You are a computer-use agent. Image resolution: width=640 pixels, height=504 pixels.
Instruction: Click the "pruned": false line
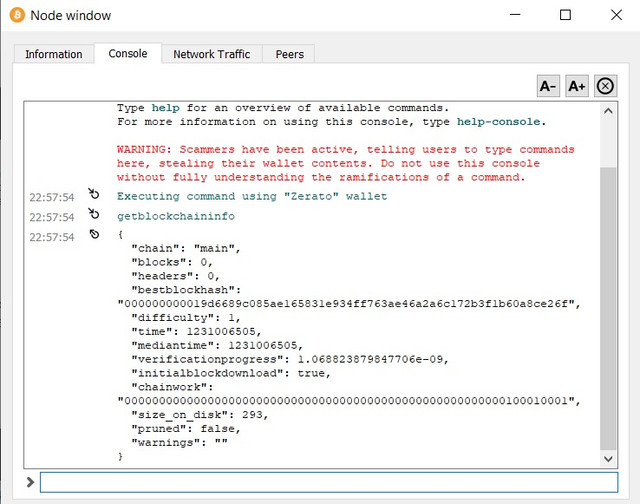coord(186,429)
